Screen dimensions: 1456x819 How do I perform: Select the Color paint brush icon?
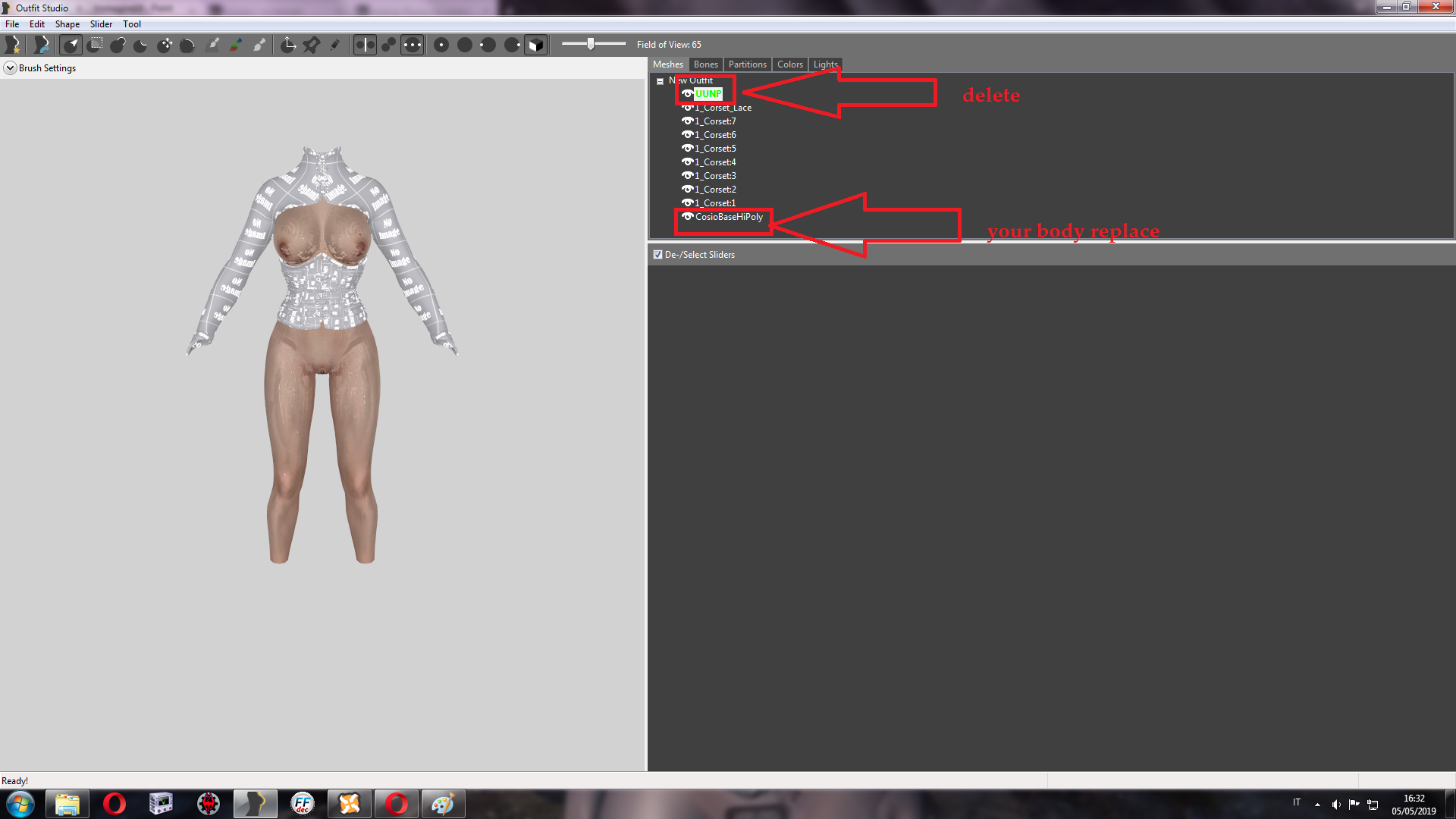[237, 45]
